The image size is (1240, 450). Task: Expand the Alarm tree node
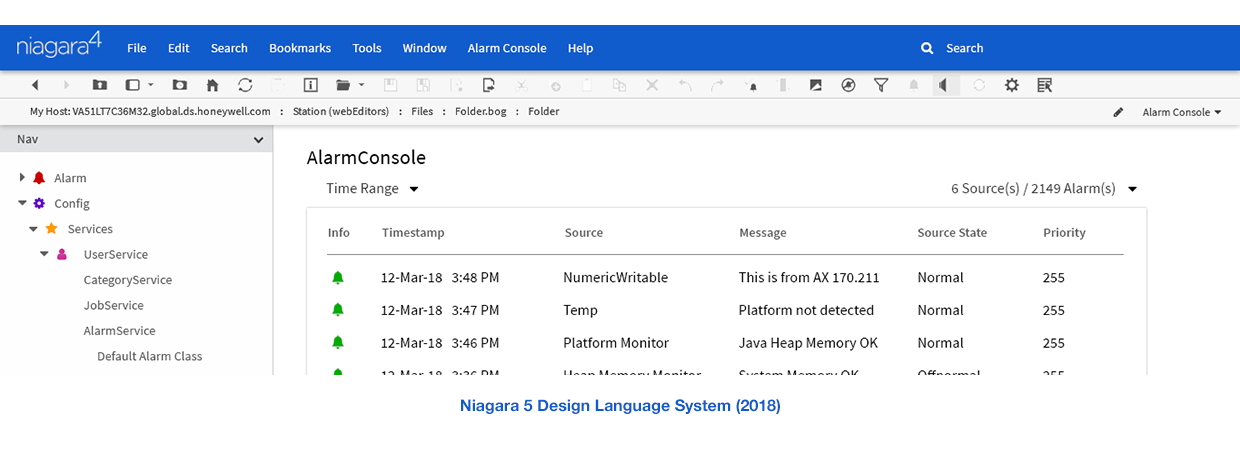point(22,177)
